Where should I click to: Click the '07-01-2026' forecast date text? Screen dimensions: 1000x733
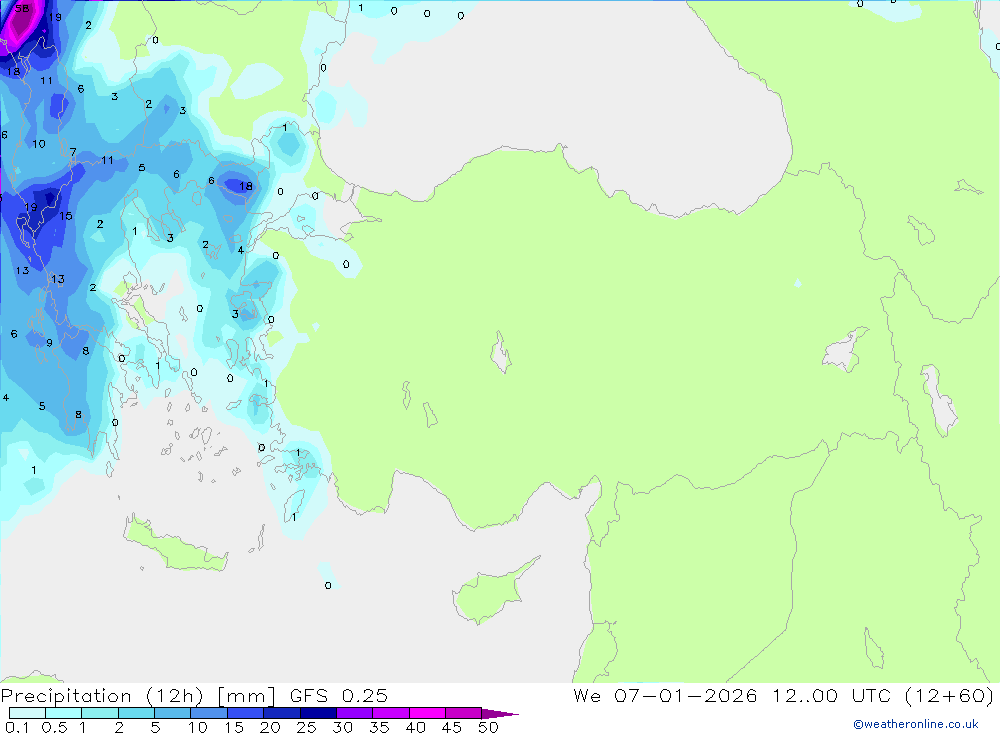tap(686, 696)
